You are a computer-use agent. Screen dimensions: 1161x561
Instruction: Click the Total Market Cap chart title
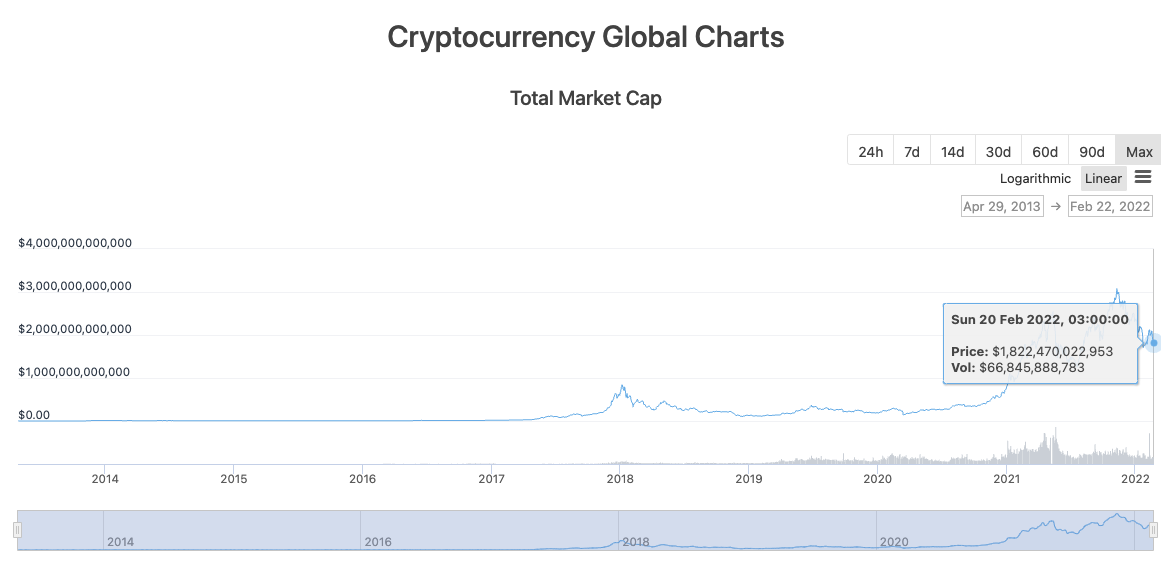click(585, 98)
